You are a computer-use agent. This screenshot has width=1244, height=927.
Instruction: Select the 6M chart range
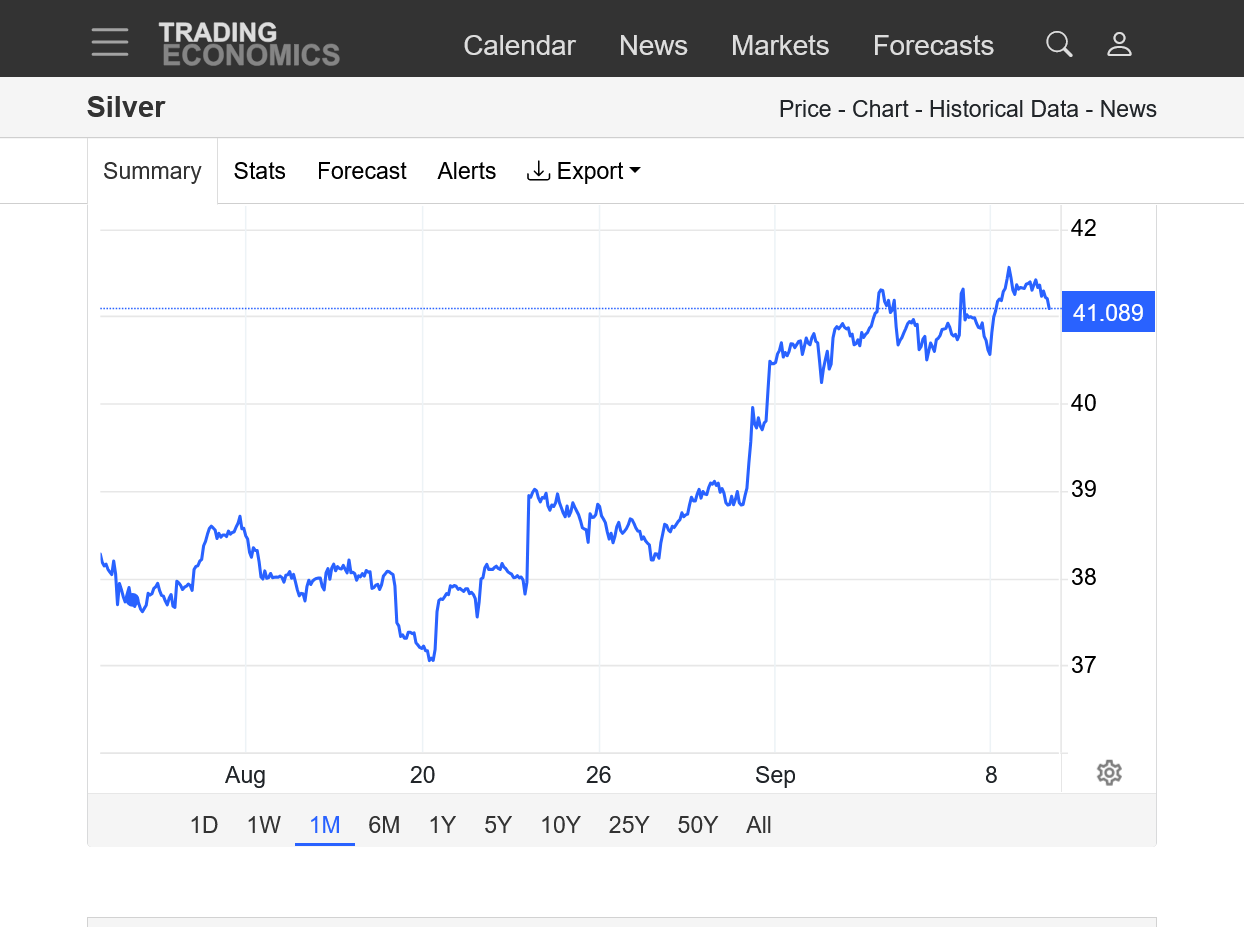click(384, 825)
